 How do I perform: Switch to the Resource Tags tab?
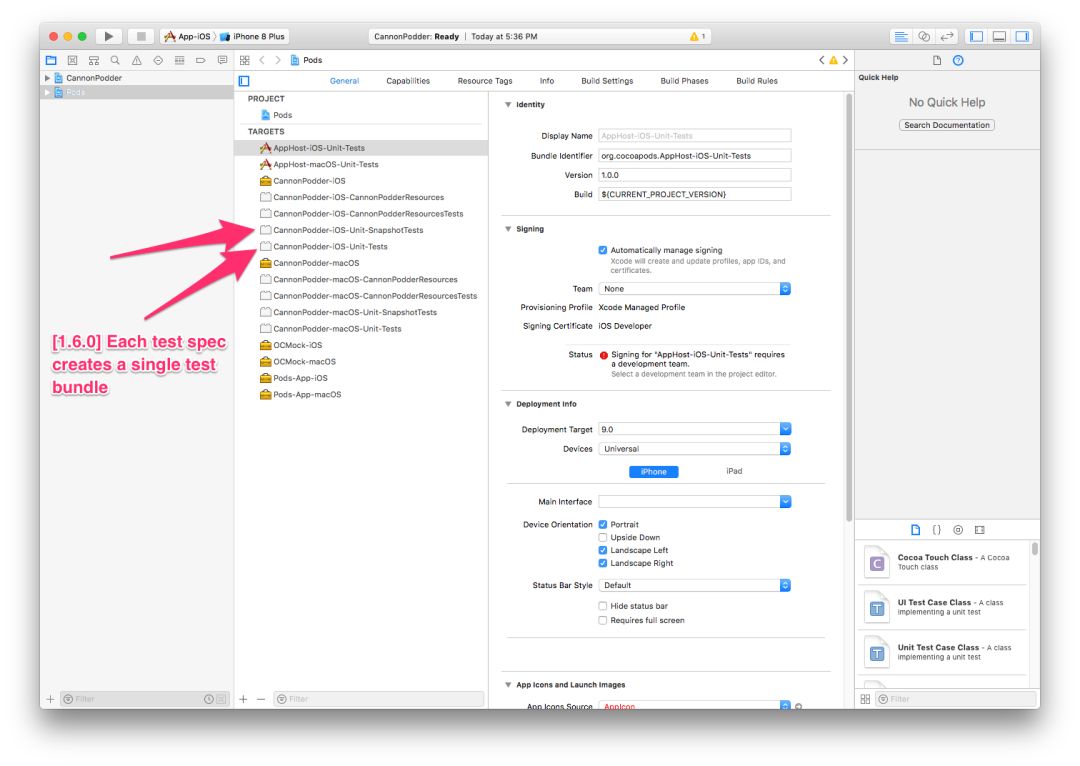(485, 81)
